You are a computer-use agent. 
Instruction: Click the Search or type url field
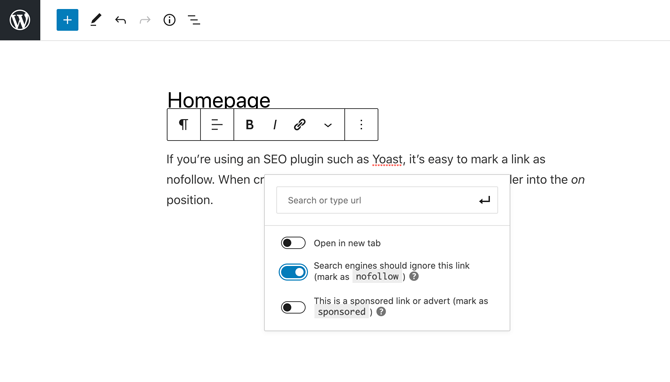pos(387,200)
